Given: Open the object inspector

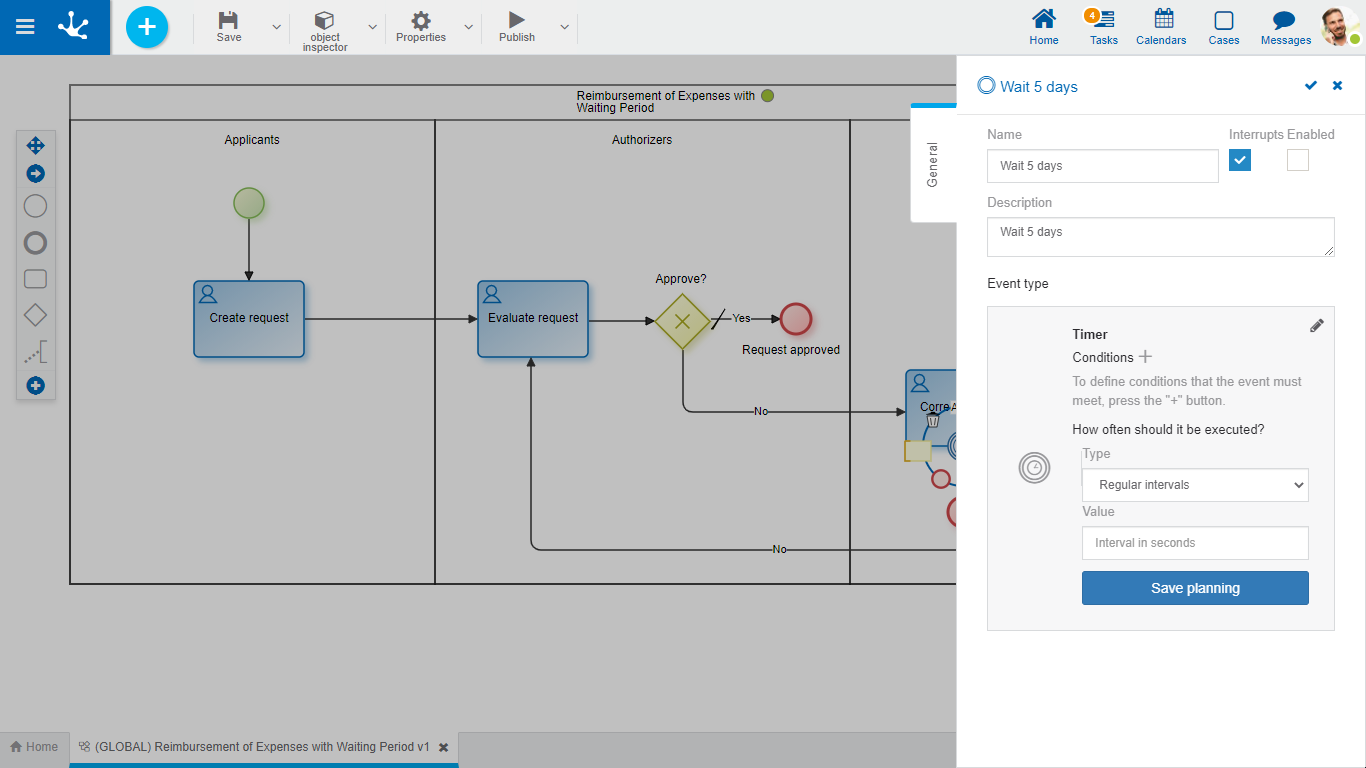Looking at the screenshot, I should pyautogui.click(x=324, y=22).
